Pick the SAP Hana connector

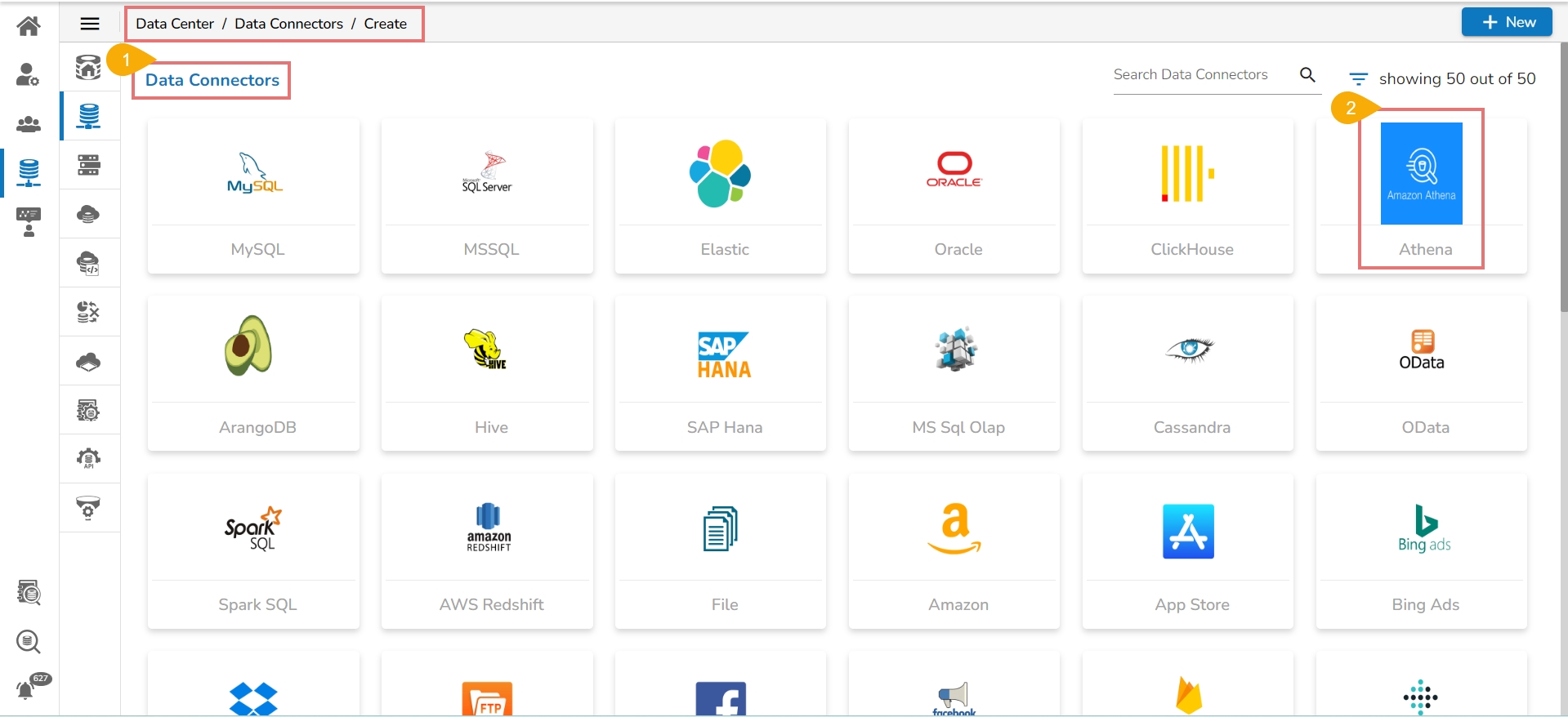[x=721, y=373]
